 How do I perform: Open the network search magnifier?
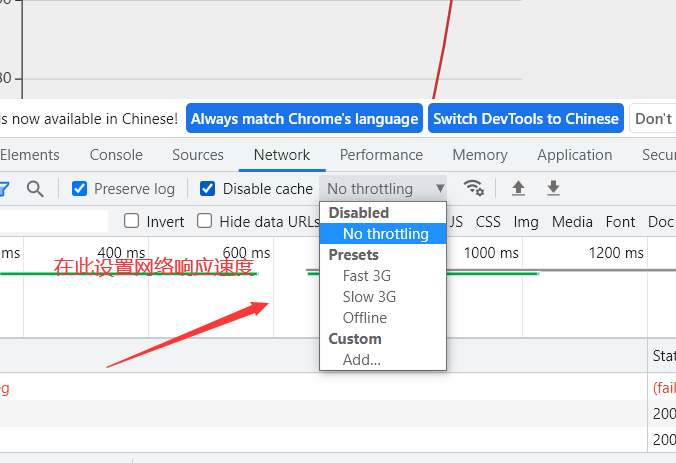(x=35, y=188)
